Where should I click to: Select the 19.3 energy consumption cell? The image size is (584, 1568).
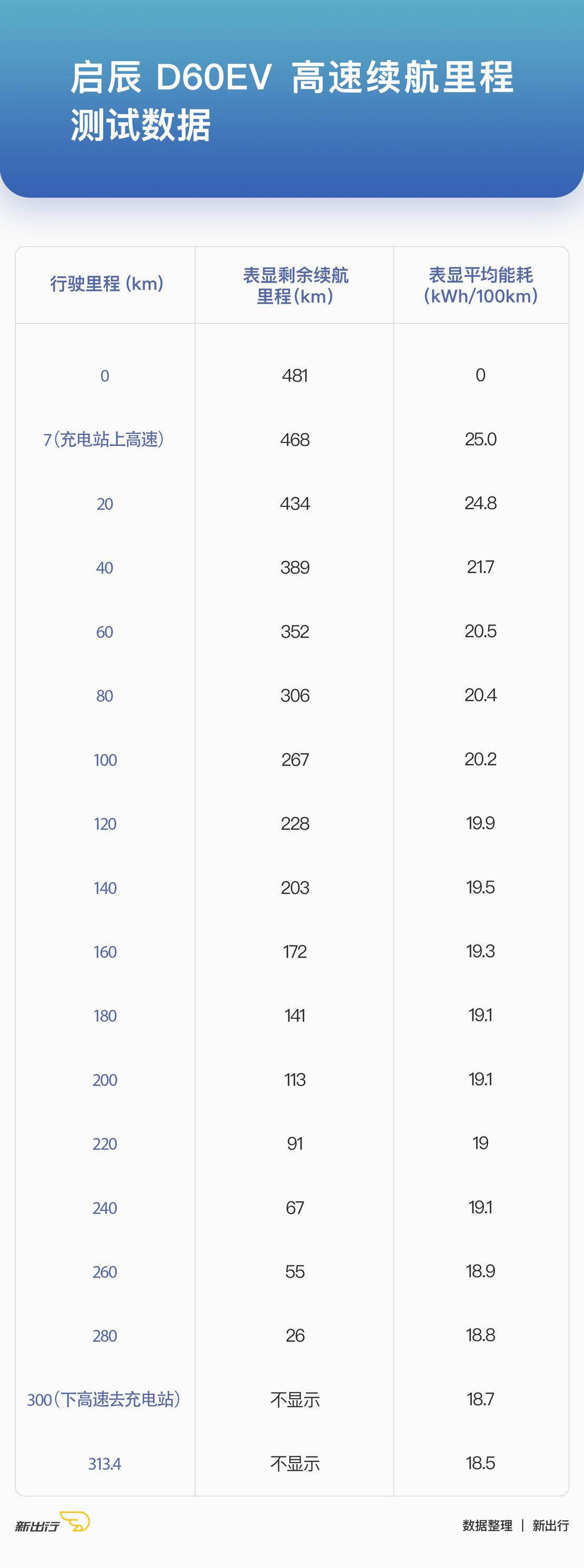[x=480, y=951]
